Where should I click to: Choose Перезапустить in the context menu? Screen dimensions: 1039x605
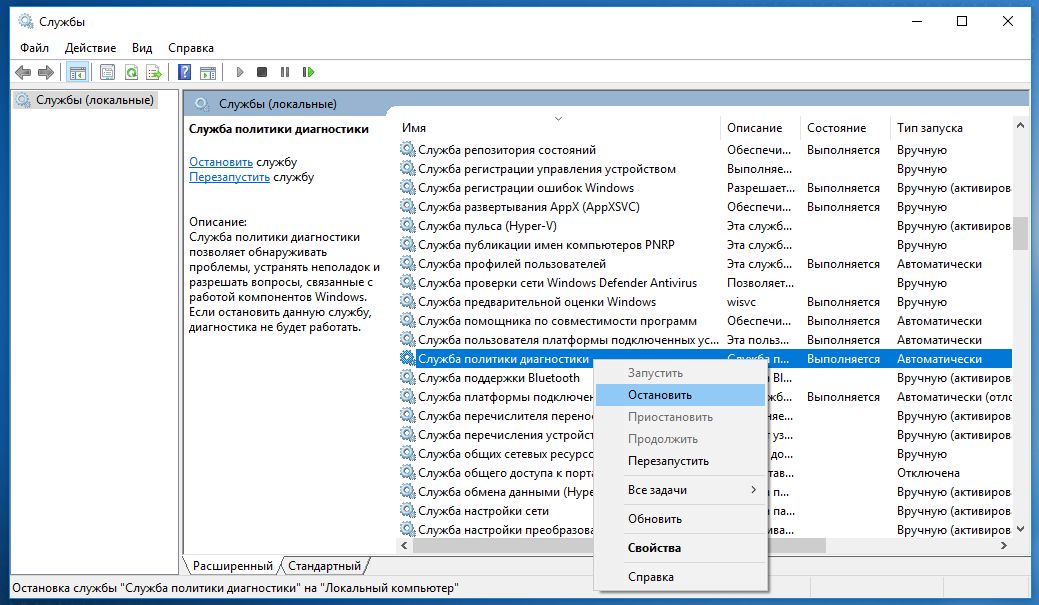681,461
